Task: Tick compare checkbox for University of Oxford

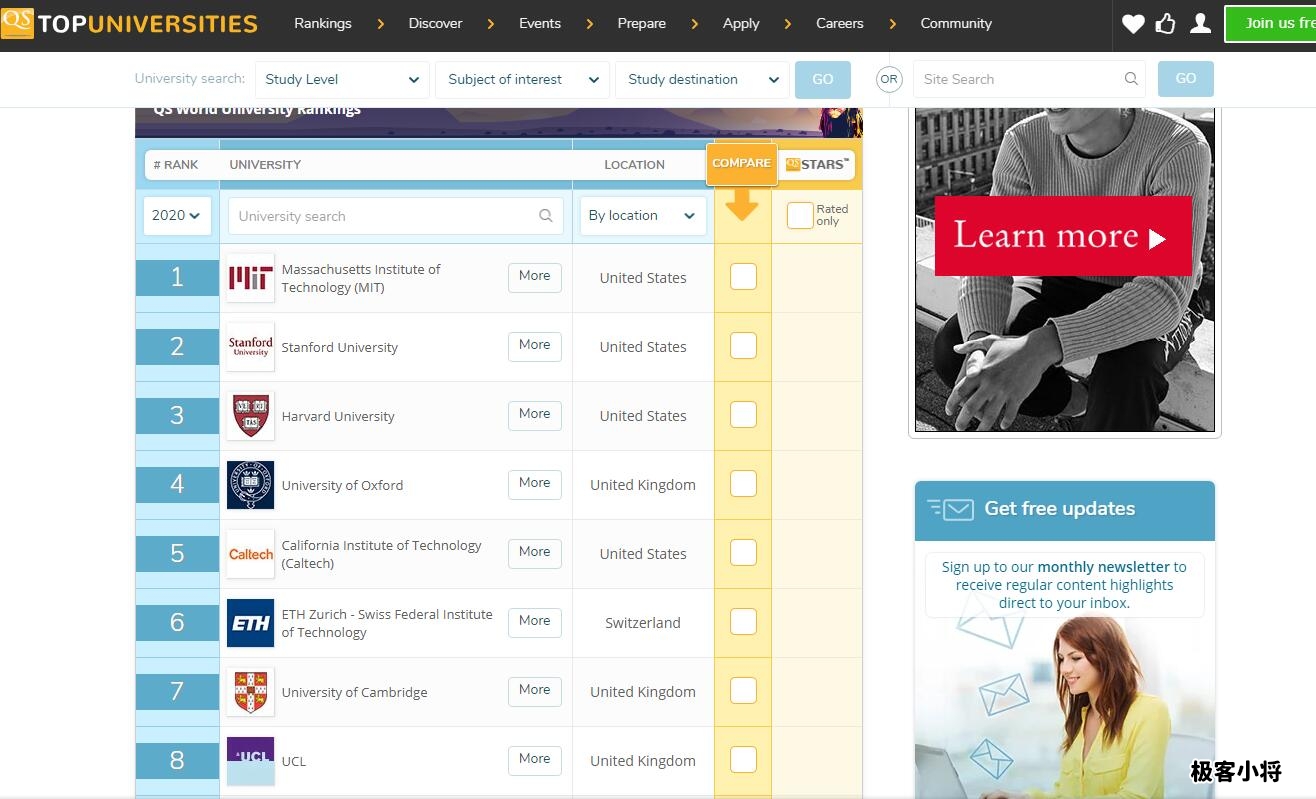Action: [x=743, y=484]
